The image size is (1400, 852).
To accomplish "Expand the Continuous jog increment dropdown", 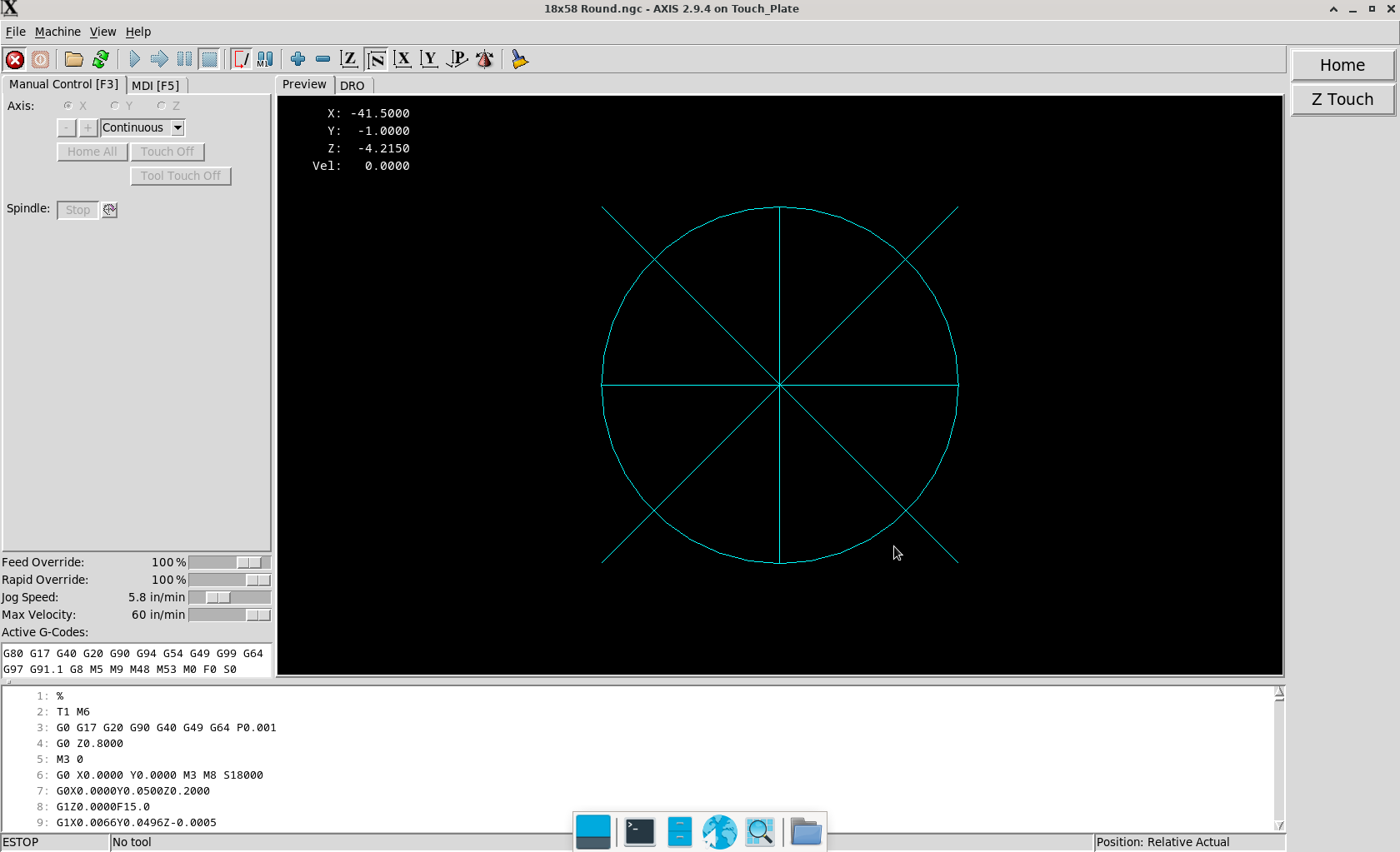I will point(177,127).
